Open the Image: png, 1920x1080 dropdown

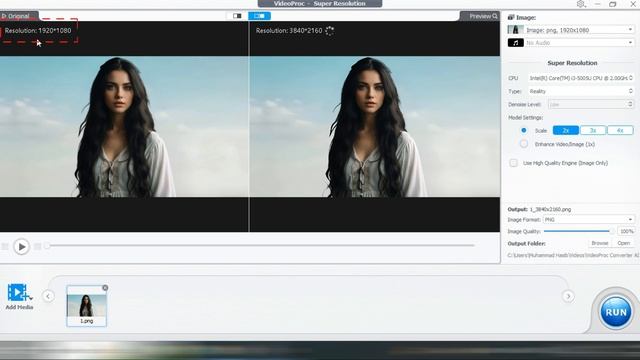point(580,30)
